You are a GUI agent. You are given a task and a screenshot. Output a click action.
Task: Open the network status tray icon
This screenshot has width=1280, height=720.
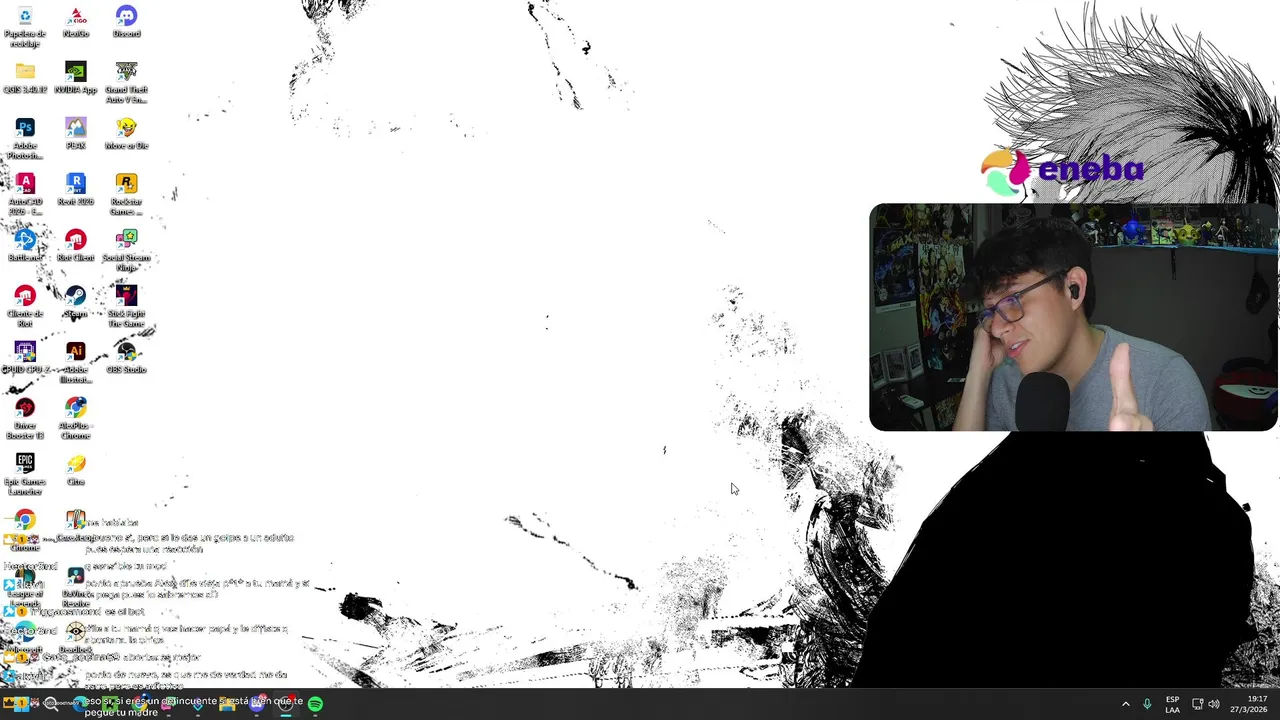point(1197,704)
